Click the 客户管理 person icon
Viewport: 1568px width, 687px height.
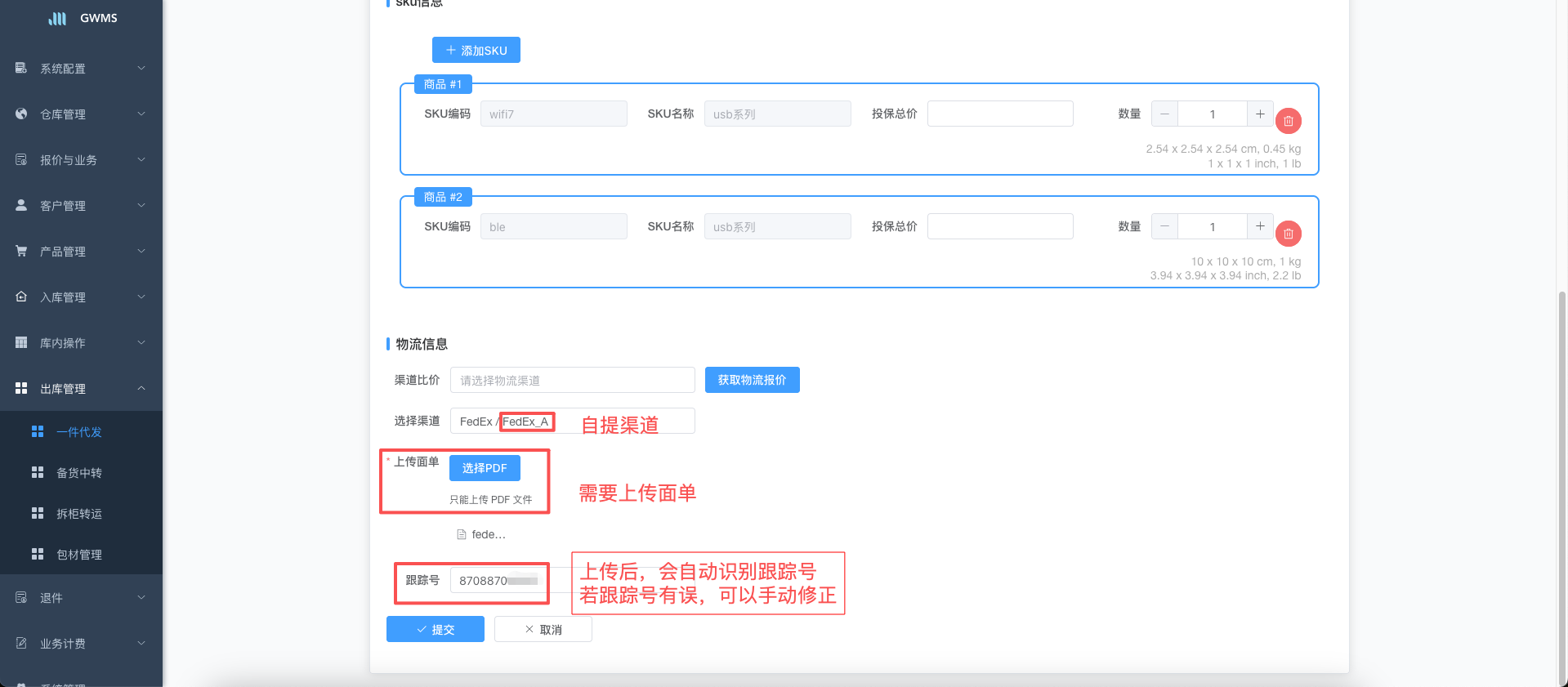[x=21, y=205]
